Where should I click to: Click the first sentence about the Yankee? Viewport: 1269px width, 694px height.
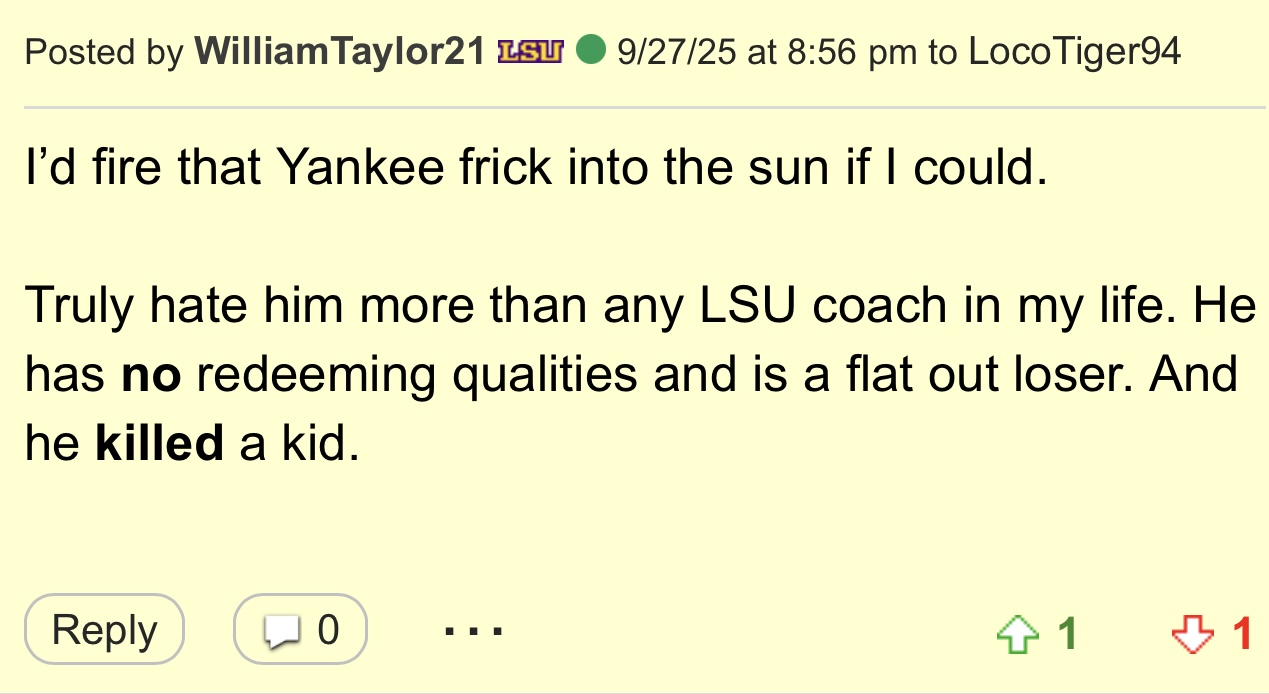click(x=535, y=167)
